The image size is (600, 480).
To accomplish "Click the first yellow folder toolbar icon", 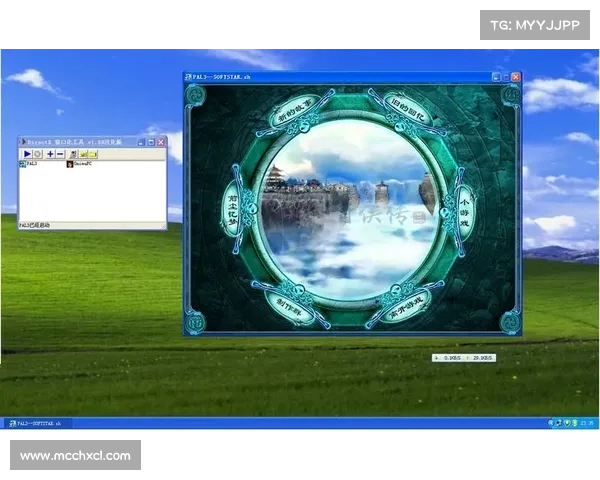I will pos(84,154).
